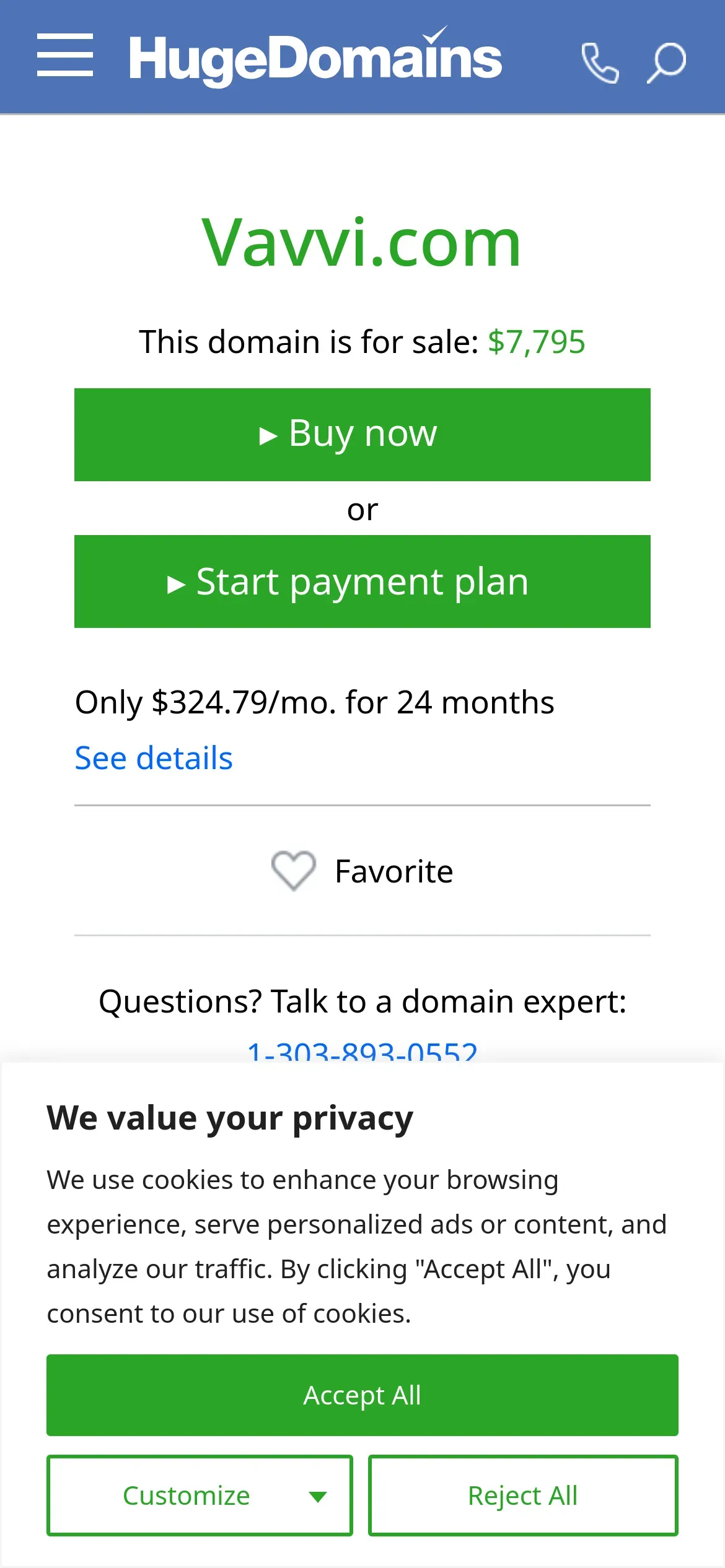Open the See details link
Screen dimensions: 725x1568
pyautogui.click(x=154, y=758)
